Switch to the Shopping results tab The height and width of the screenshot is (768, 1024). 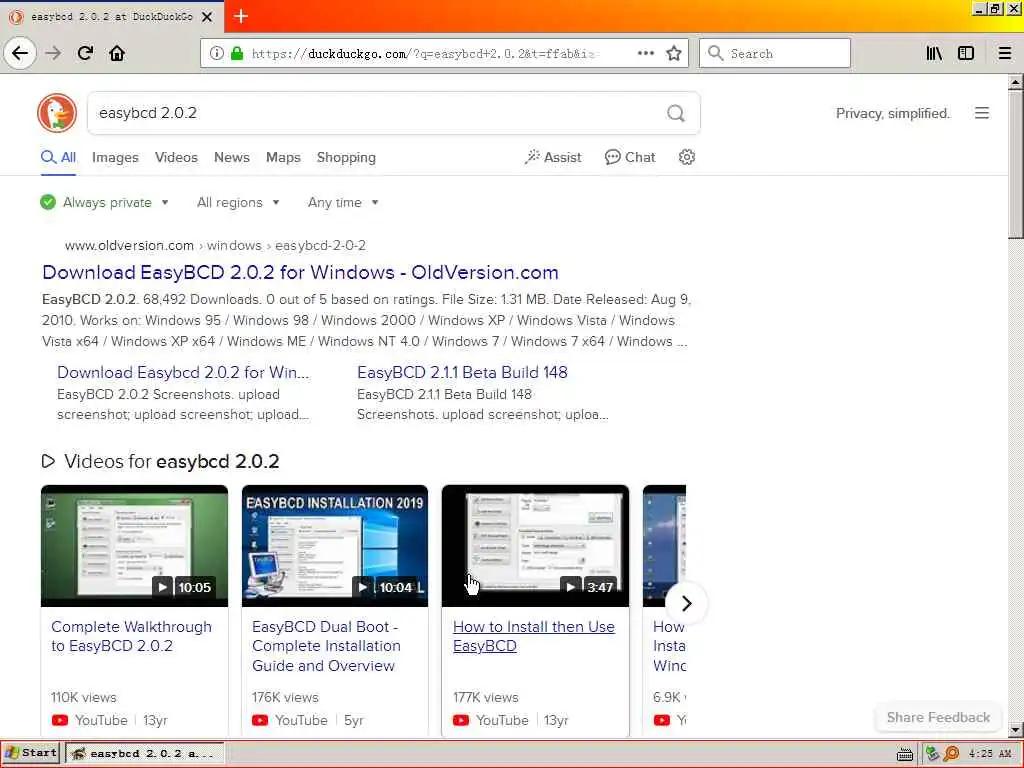point(346,157)
